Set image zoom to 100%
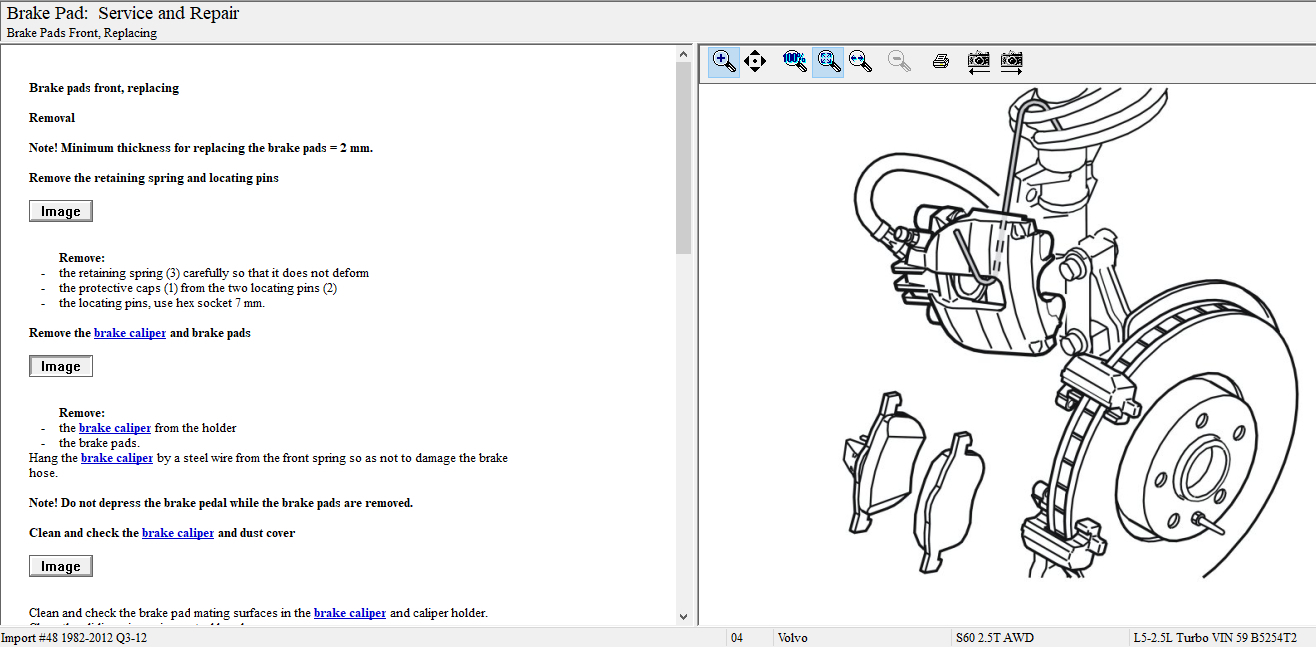Viewport: 1316px width, 647px height. point(795,61)
